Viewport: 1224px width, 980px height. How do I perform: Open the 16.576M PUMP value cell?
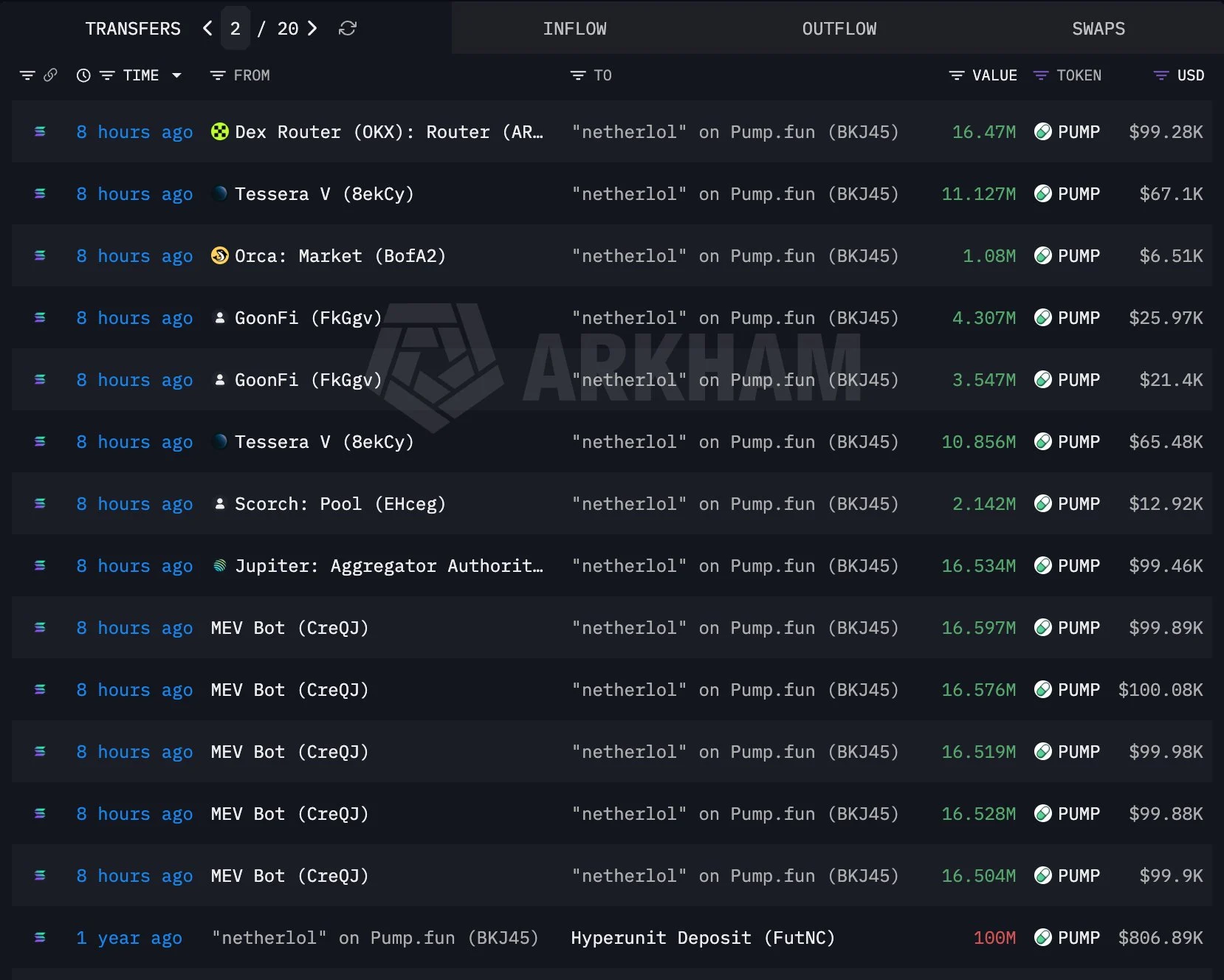(x=979, y=690)
